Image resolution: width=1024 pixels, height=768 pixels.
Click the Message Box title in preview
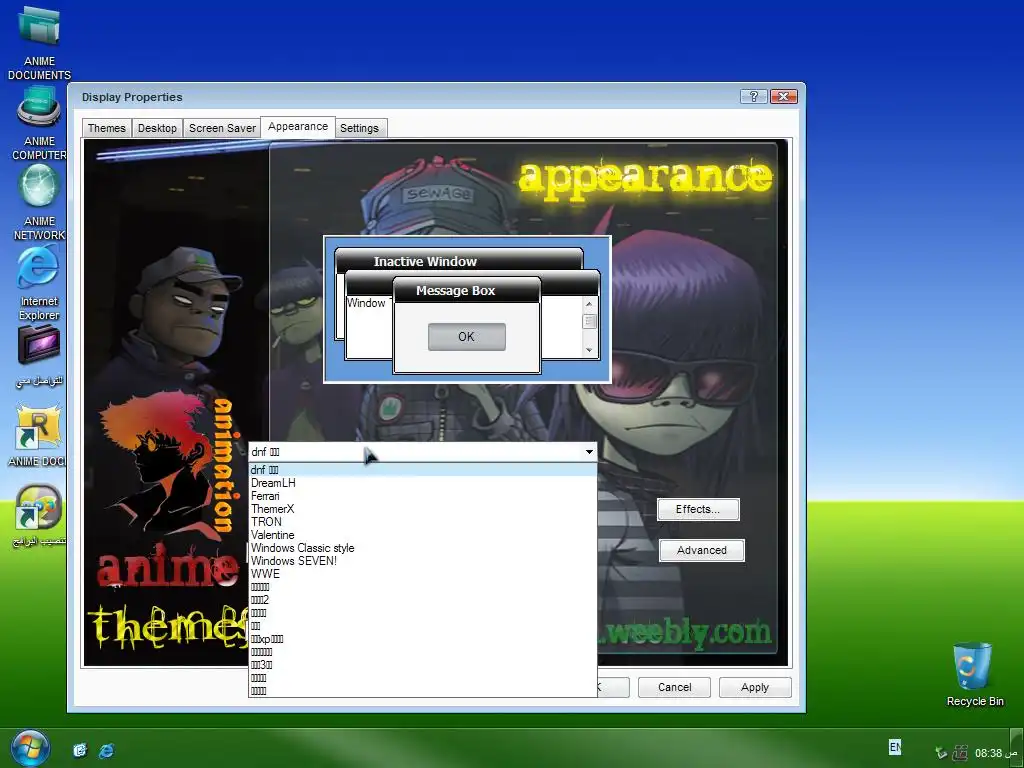pyautogui.click(x=455, y=291)
